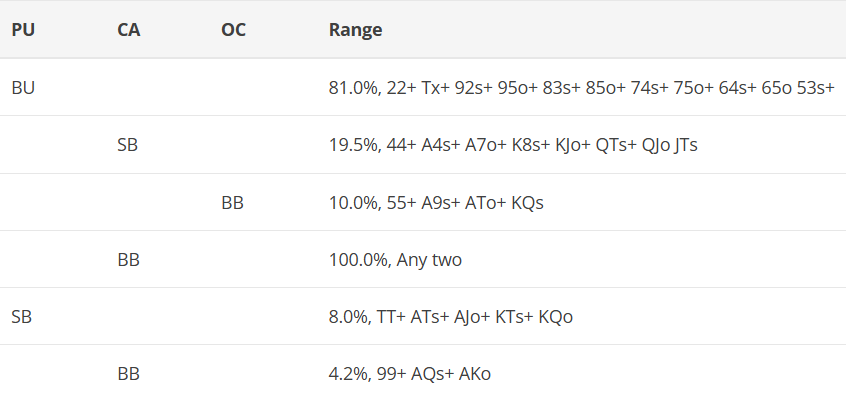Viewport: 846px width, 419px height.
Task: Click the CA column header
Action: point(128,29)
